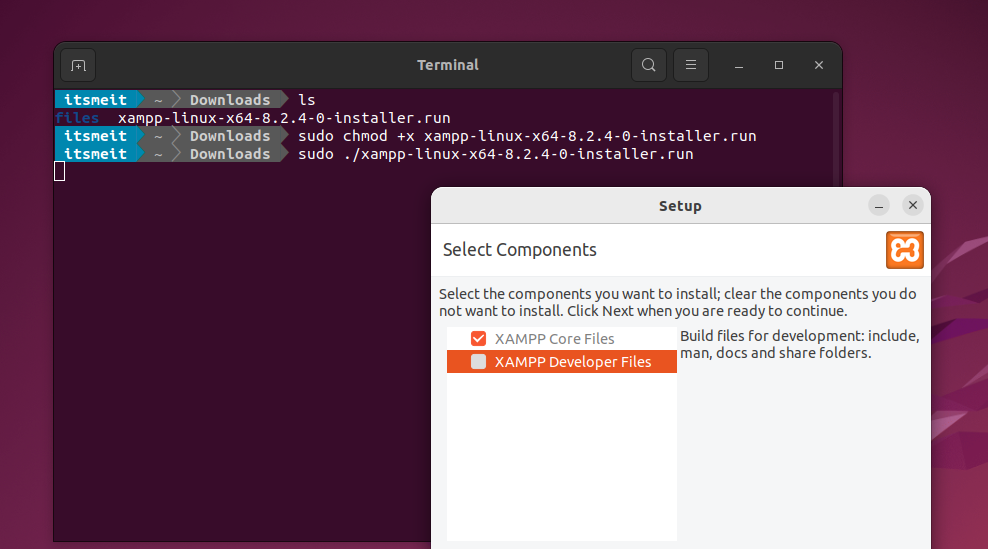
Task: Click the Setup dialog title bar
Action: pos(680,206)
